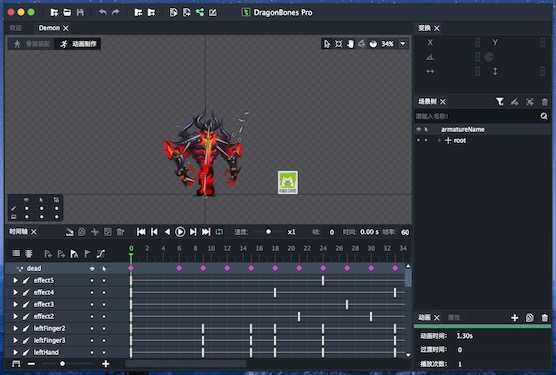The width and height of the screenshot is (556, 375).
Task: Open the zoom percentage dropdown arrow
Action: click(403, 44)
